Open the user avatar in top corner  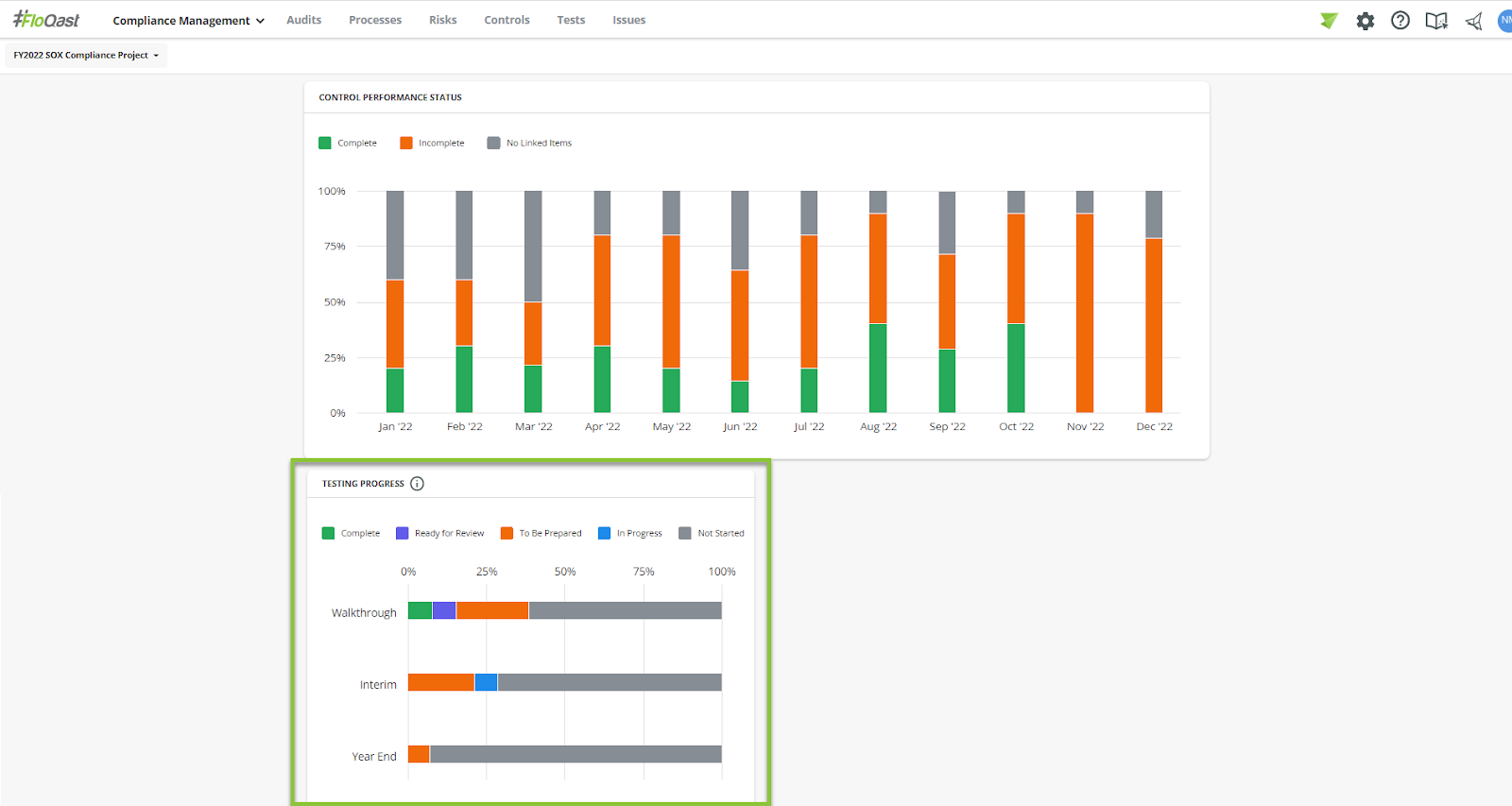point(1505,20)
